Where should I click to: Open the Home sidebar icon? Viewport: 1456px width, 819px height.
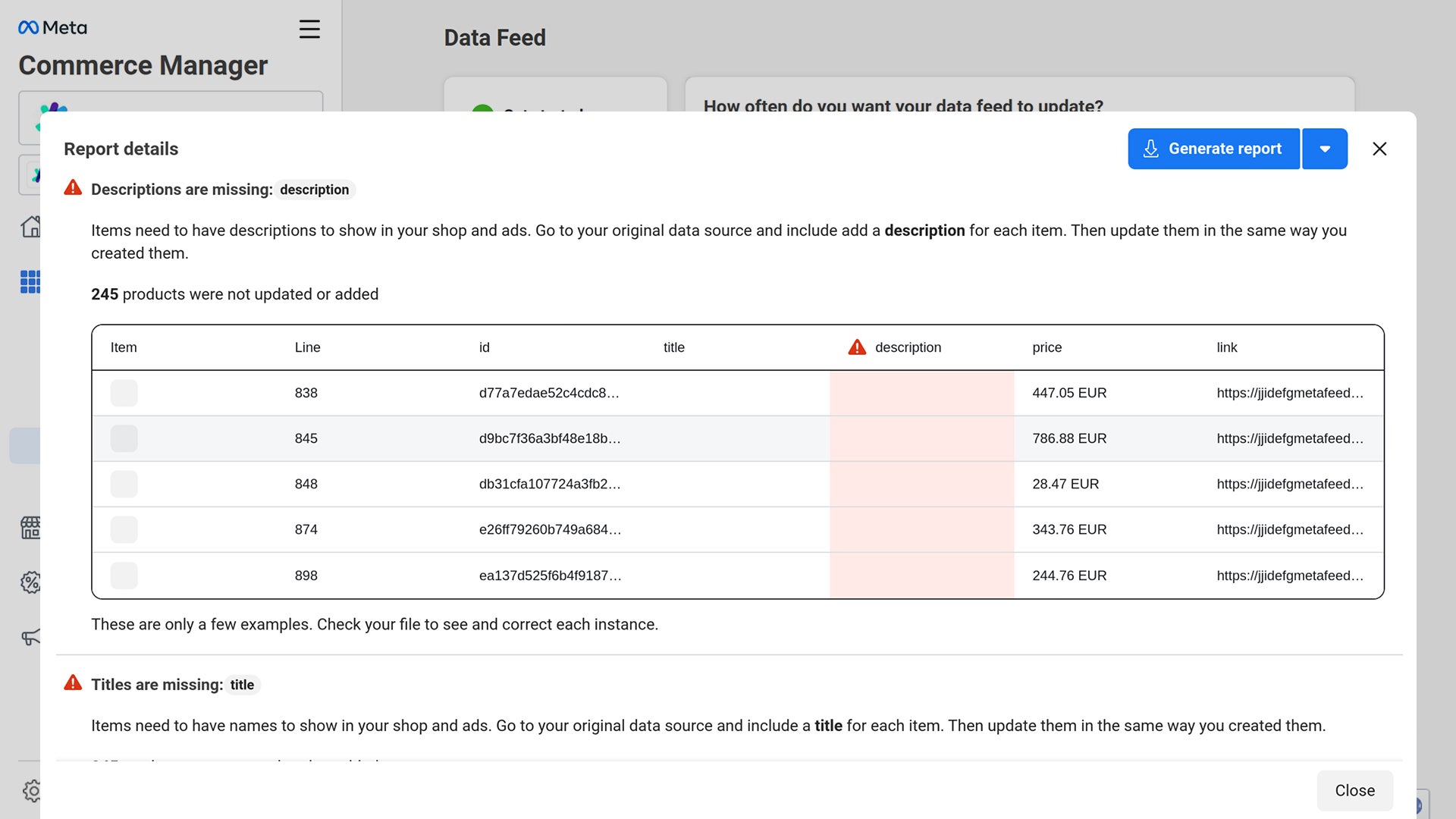[30, 226]
